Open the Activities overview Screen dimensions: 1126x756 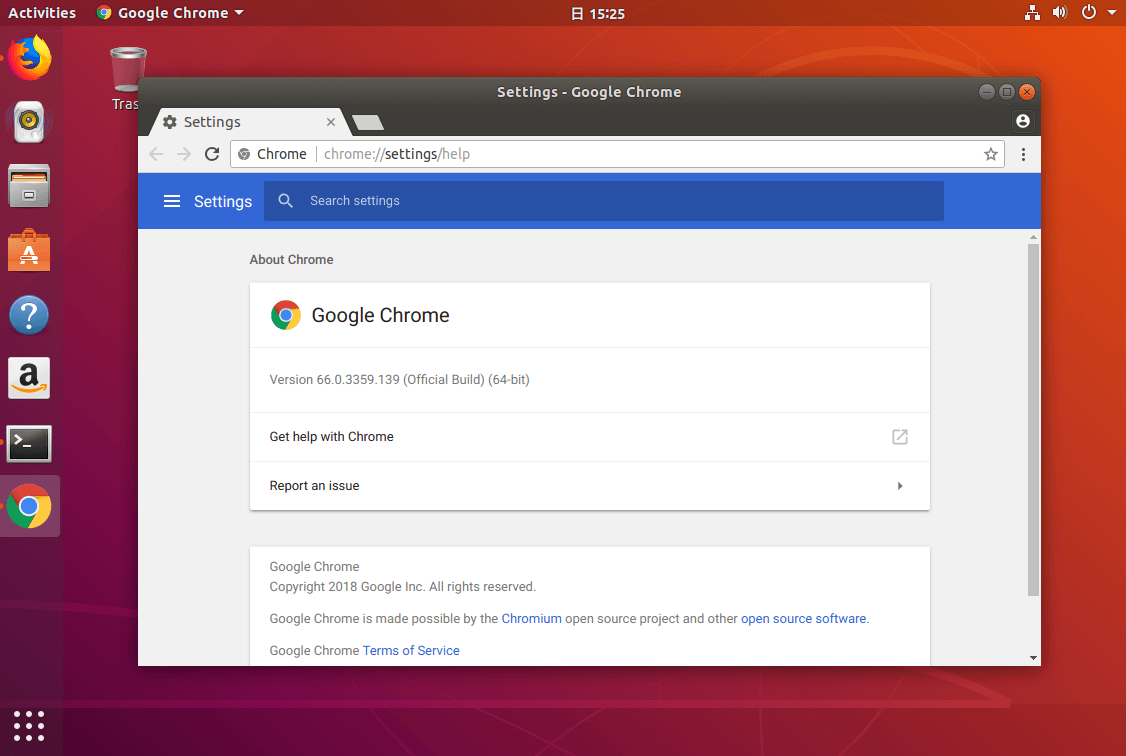coord(42,13)
